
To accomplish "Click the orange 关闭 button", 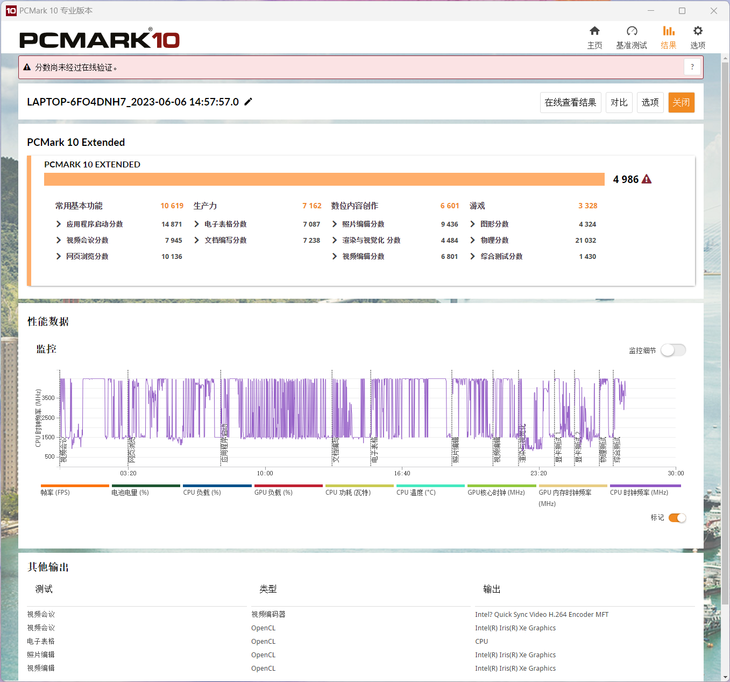I will (x=681, y=102).
